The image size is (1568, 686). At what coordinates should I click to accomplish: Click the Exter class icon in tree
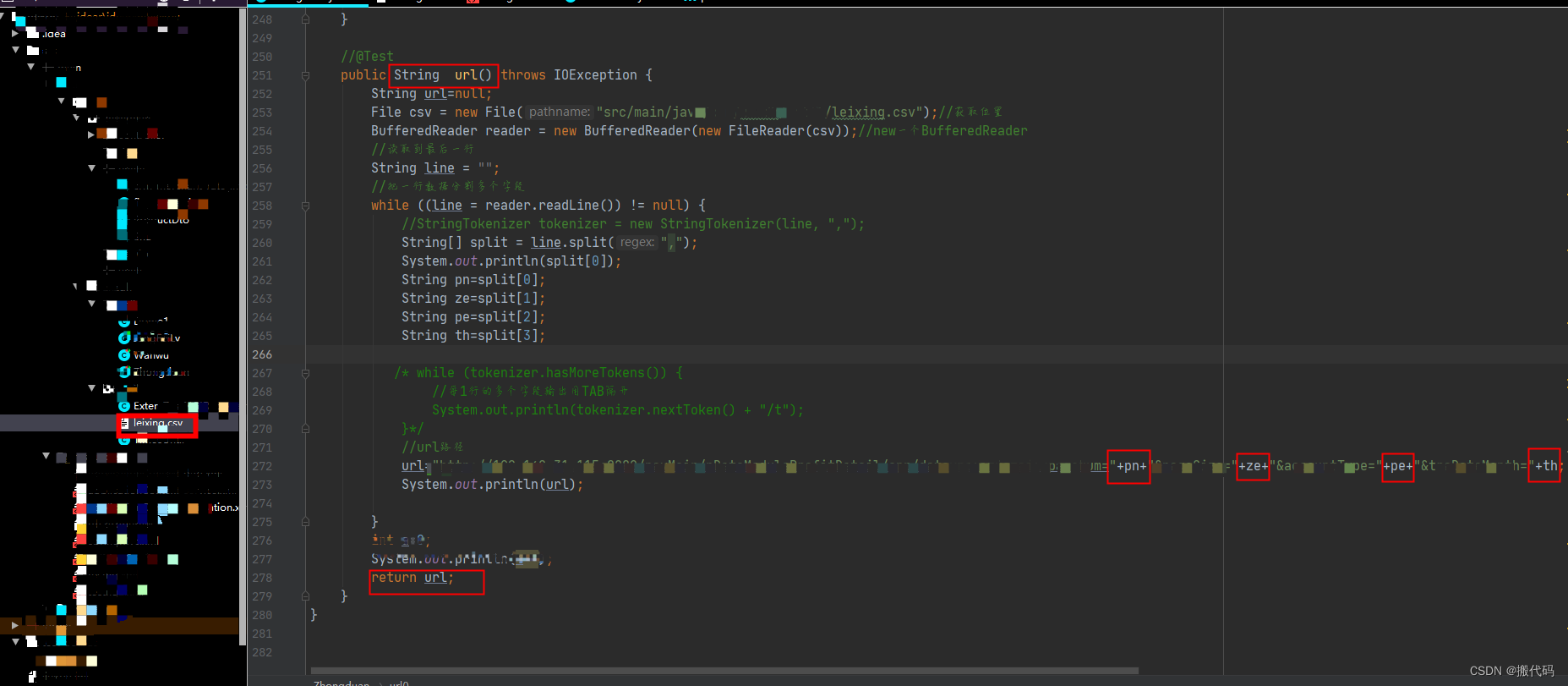124,406
